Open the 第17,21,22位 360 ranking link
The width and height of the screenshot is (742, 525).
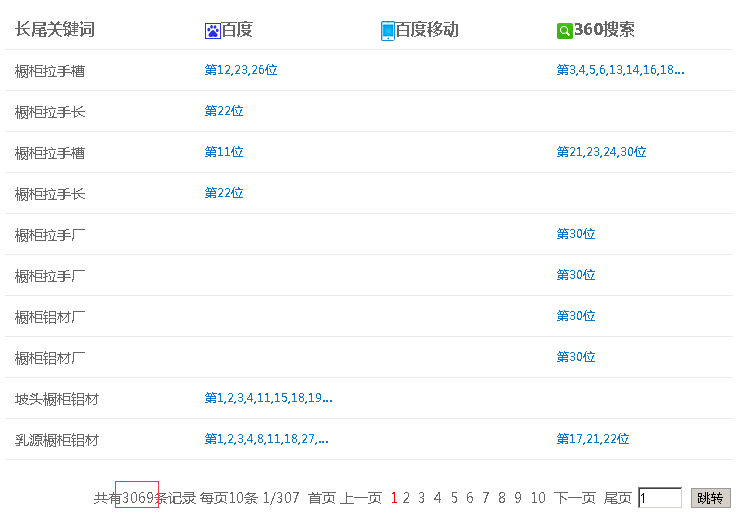[593, 439]
